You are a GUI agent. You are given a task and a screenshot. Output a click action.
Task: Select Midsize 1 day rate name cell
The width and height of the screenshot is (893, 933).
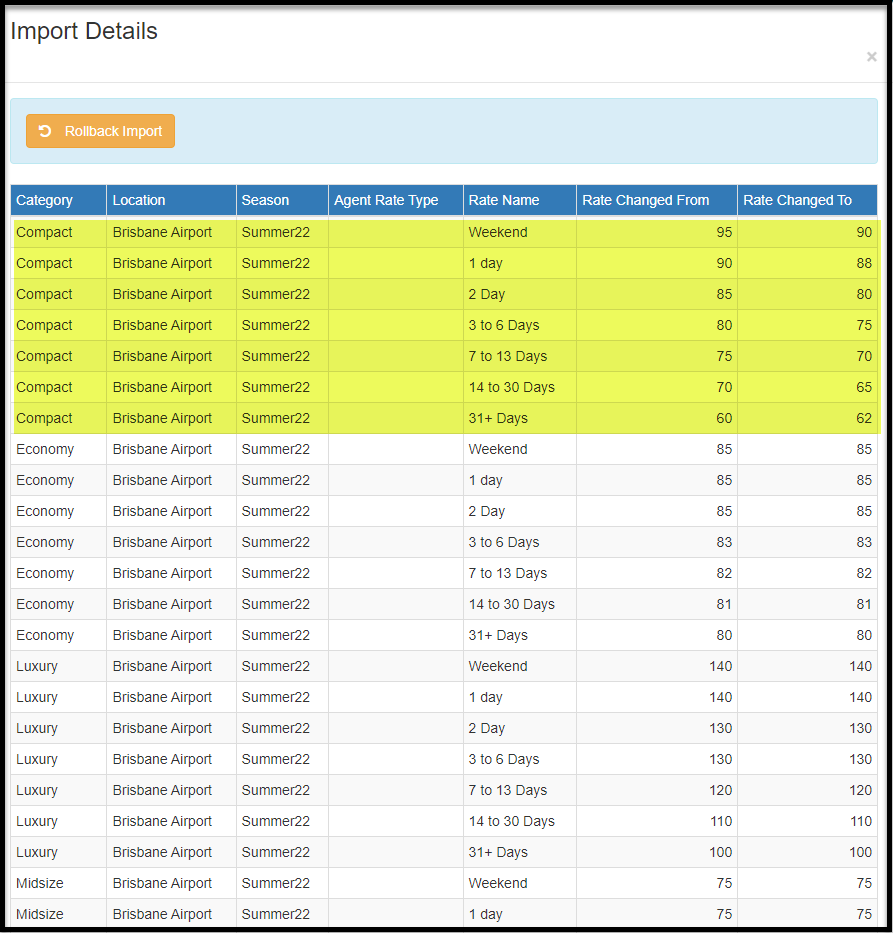pos(519,913)
